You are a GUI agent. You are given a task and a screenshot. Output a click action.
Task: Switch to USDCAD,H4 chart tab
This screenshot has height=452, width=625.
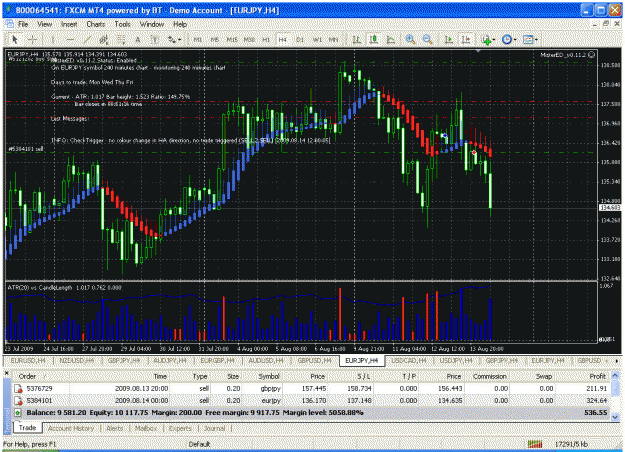[x=409, y=360]
